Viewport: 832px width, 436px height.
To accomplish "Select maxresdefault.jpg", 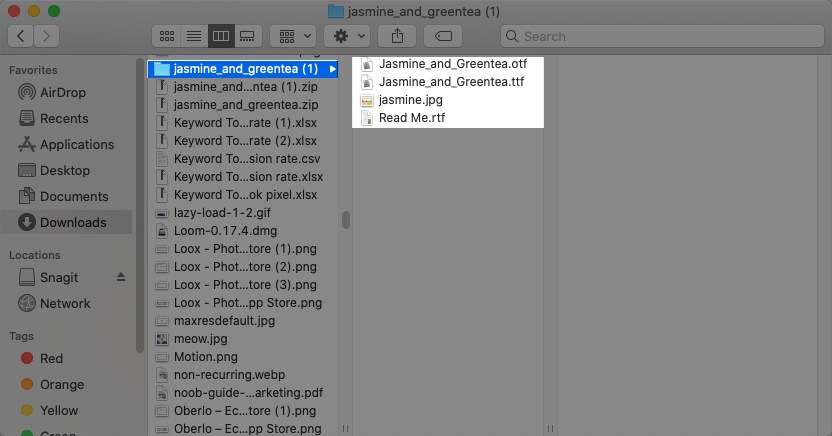I will coord(242,321).
